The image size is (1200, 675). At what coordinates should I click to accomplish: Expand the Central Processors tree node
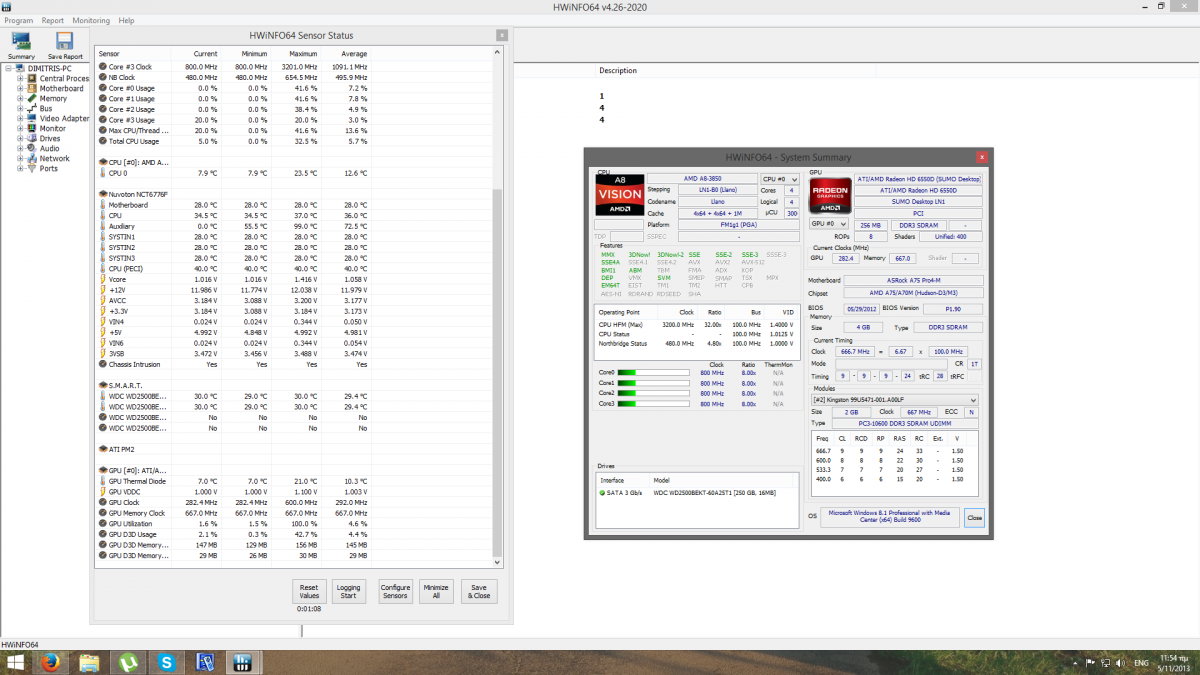tap(20, 78)
